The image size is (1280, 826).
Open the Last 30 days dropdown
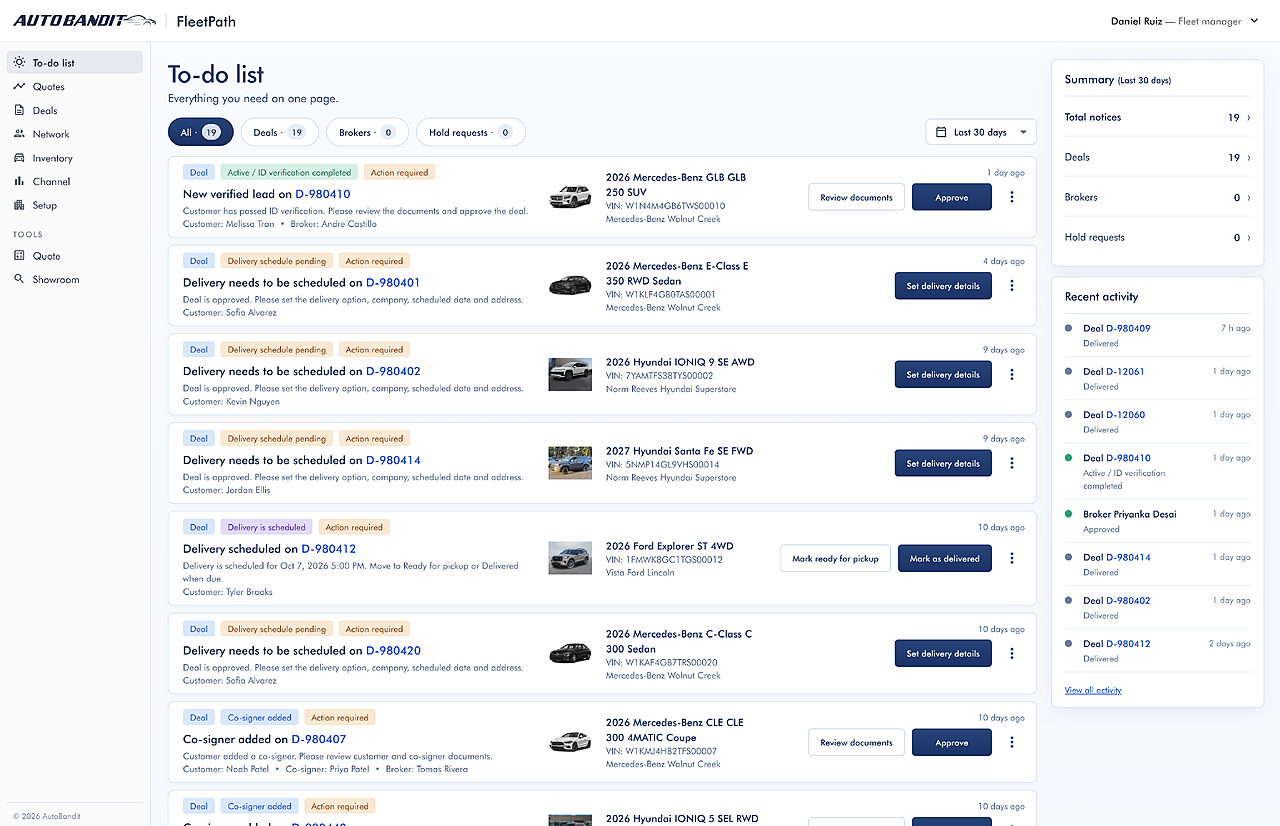[x=981, y=132]
